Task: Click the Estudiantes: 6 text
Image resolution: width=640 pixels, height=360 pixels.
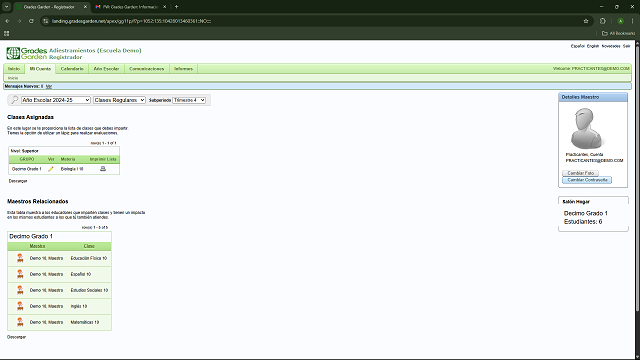Action: coord(583,222)
